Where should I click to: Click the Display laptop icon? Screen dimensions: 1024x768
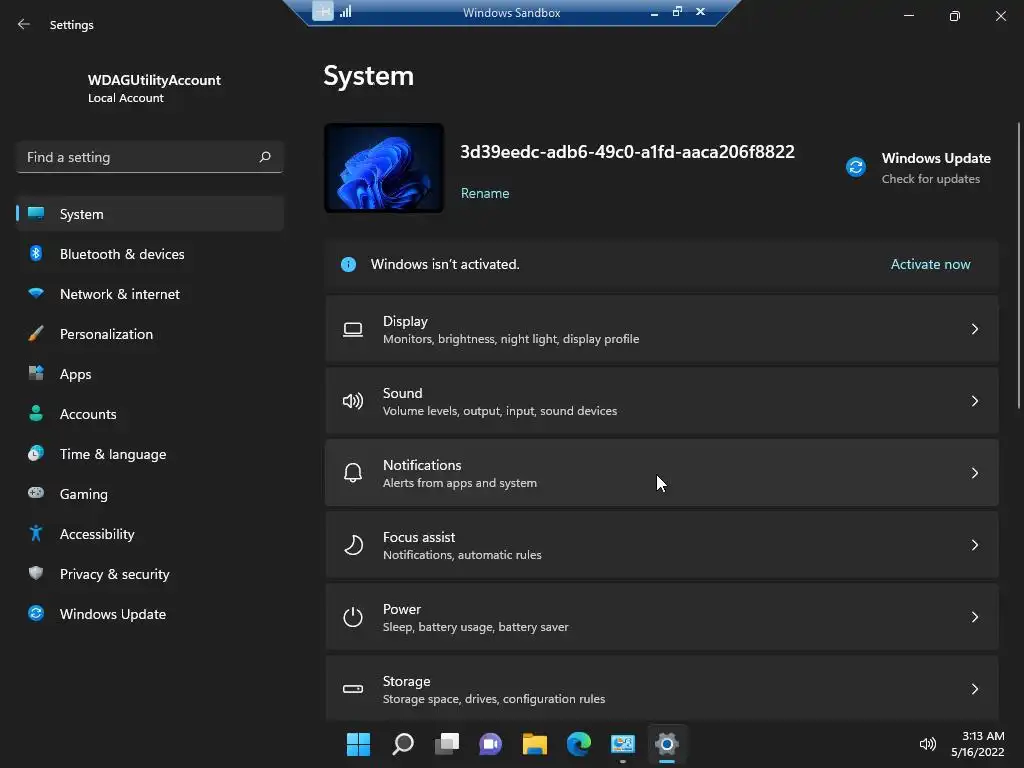353,329
